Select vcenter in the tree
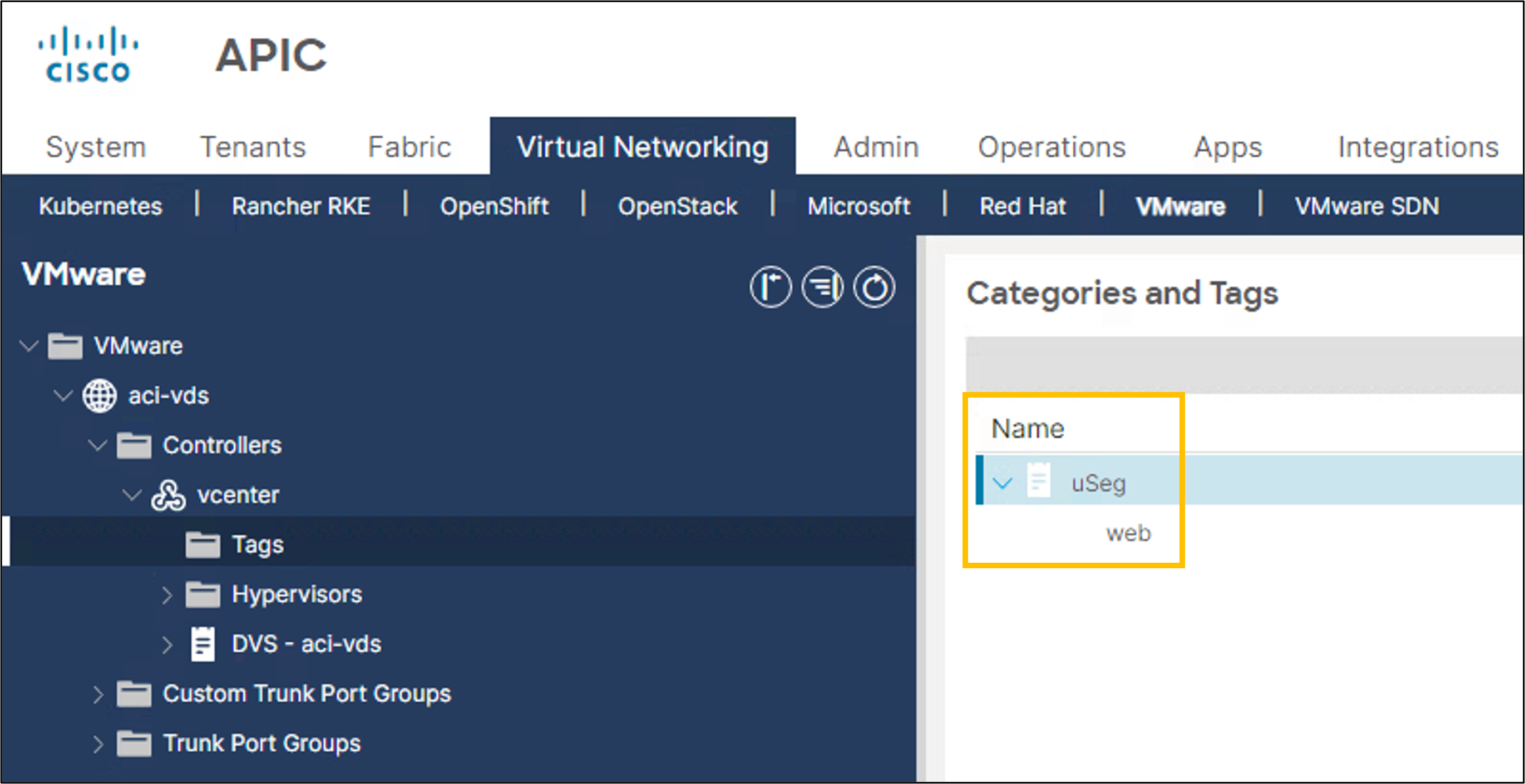 tap(238, 495)
